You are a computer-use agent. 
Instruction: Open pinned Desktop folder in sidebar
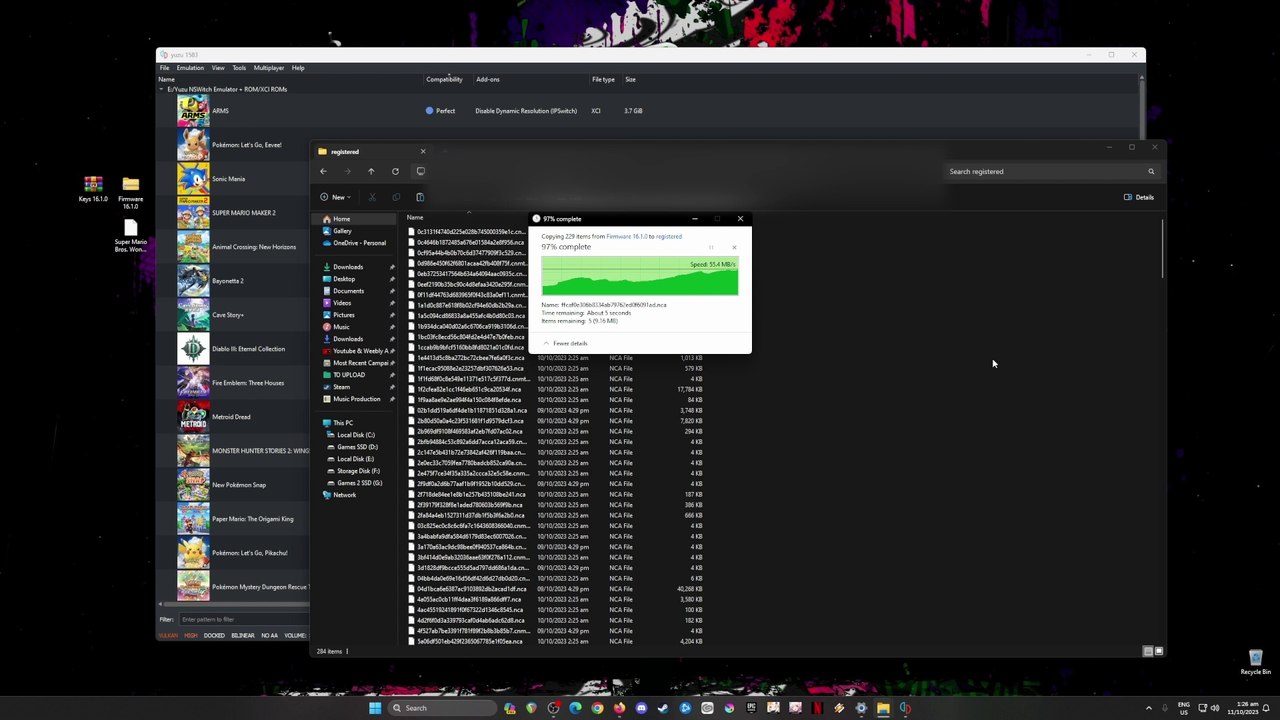[x=344, y=279]
